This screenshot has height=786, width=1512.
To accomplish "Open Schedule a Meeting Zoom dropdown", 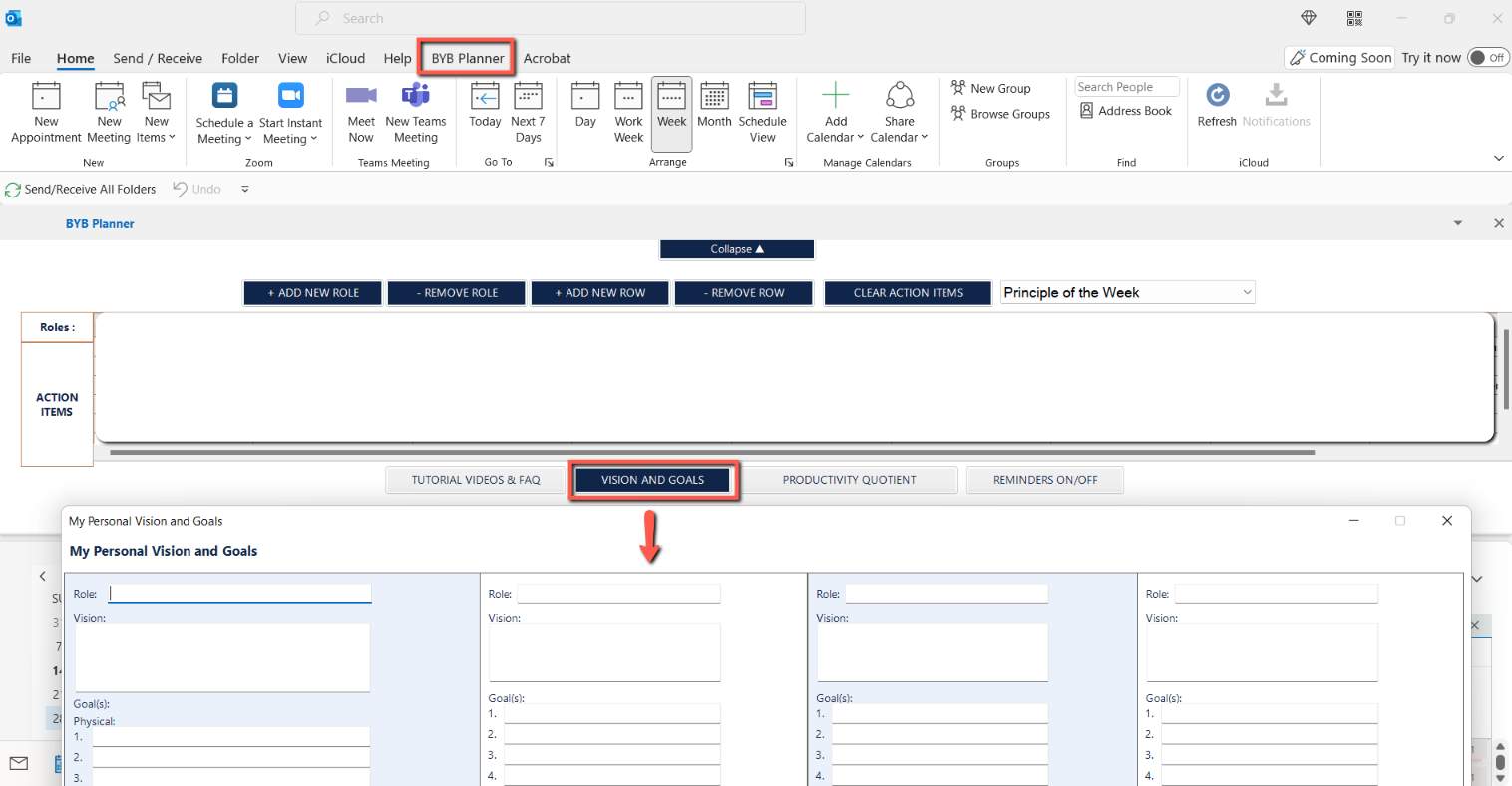I will click(x=224, y=113).
